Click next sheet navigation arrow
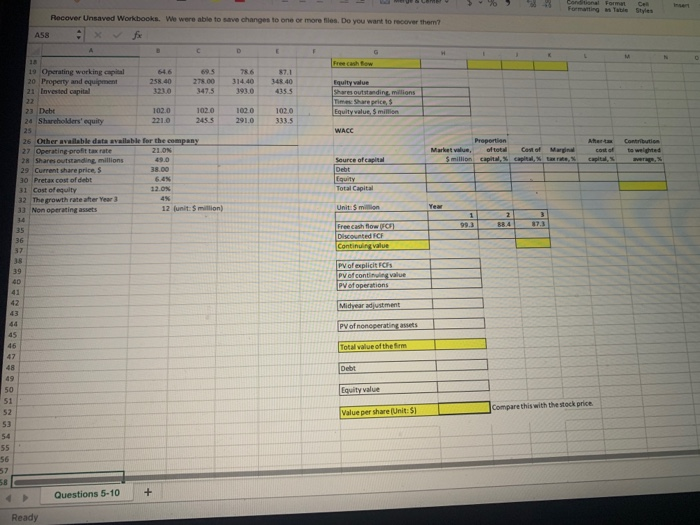The height and width of the screenshot is (525, 700). [25, 497]
